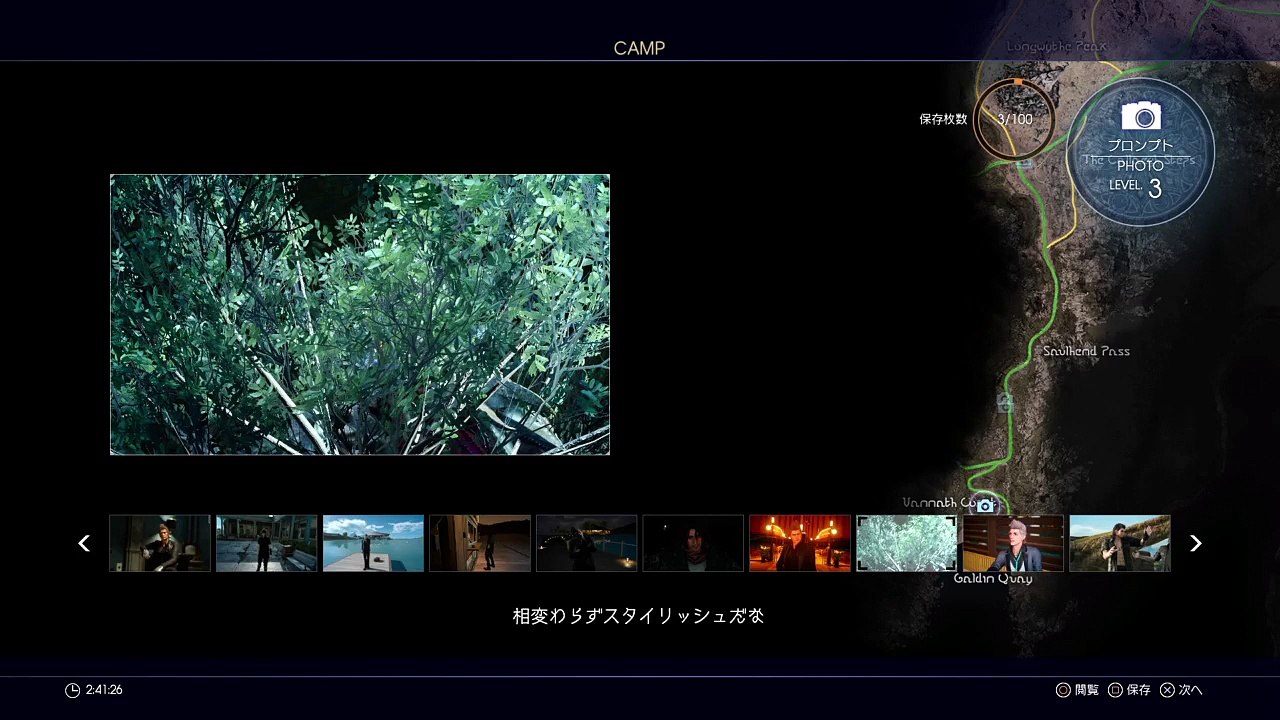Select the thumbnail of silver-haired man
Viewport: 1280px width, 720px height.
pyautogui.click(x=1013, y=543)
